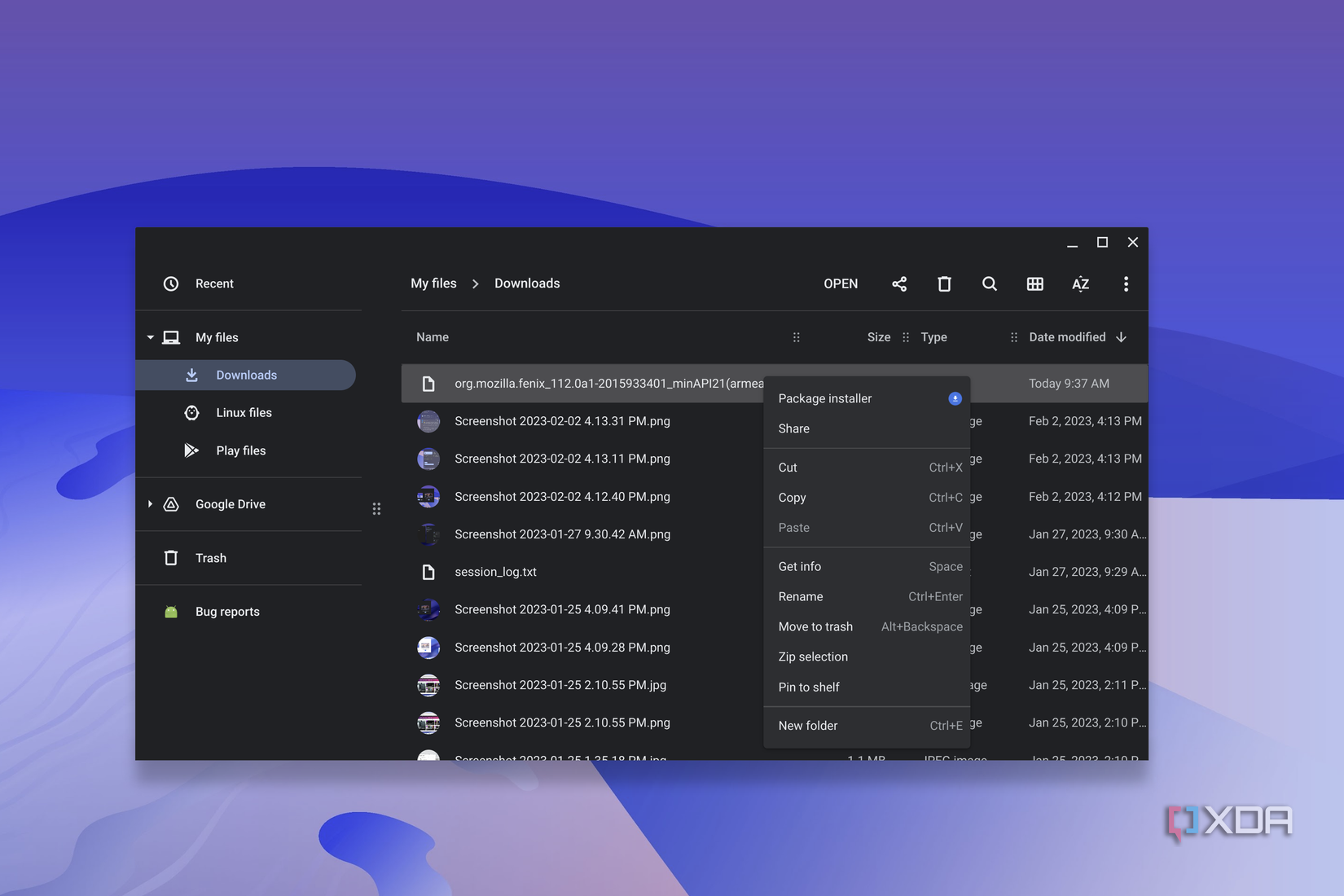The image size is (1344, 896).
Task: Click Package installer default app badge
Action: coord(955,398)
